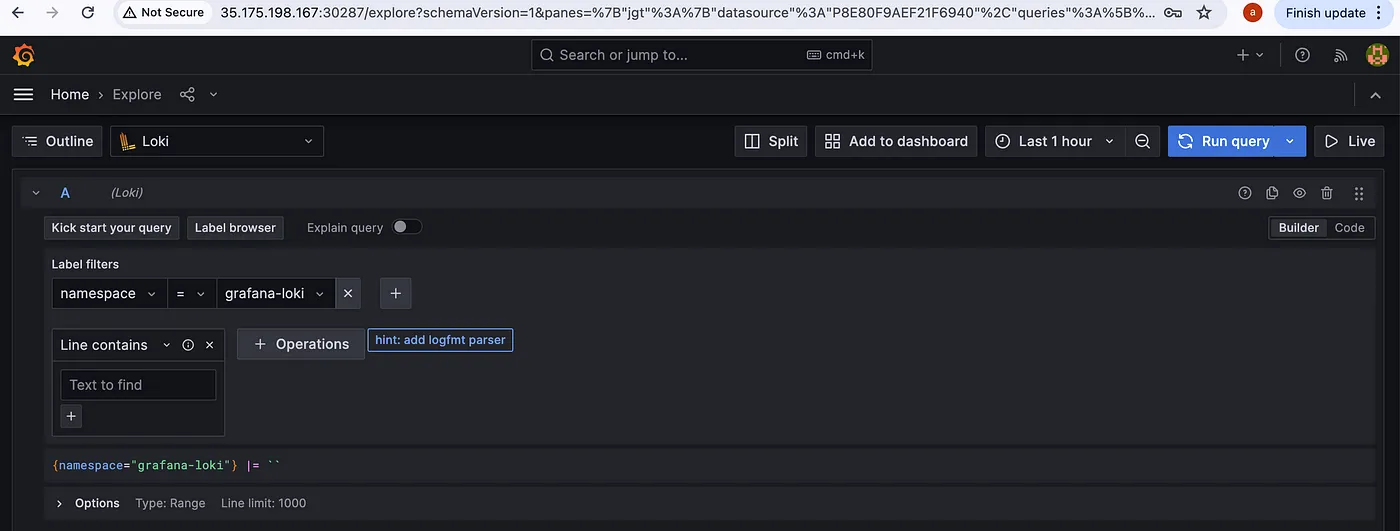
Task: Click the Line contains info icon
Action: point(188,345)
